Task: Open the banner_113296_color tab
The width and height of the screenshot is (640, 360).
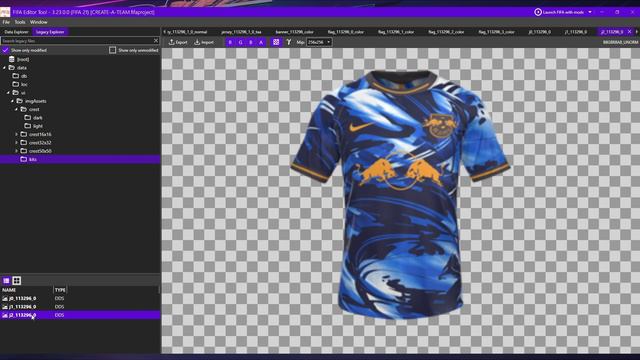Action: click(x=294, y=32)
